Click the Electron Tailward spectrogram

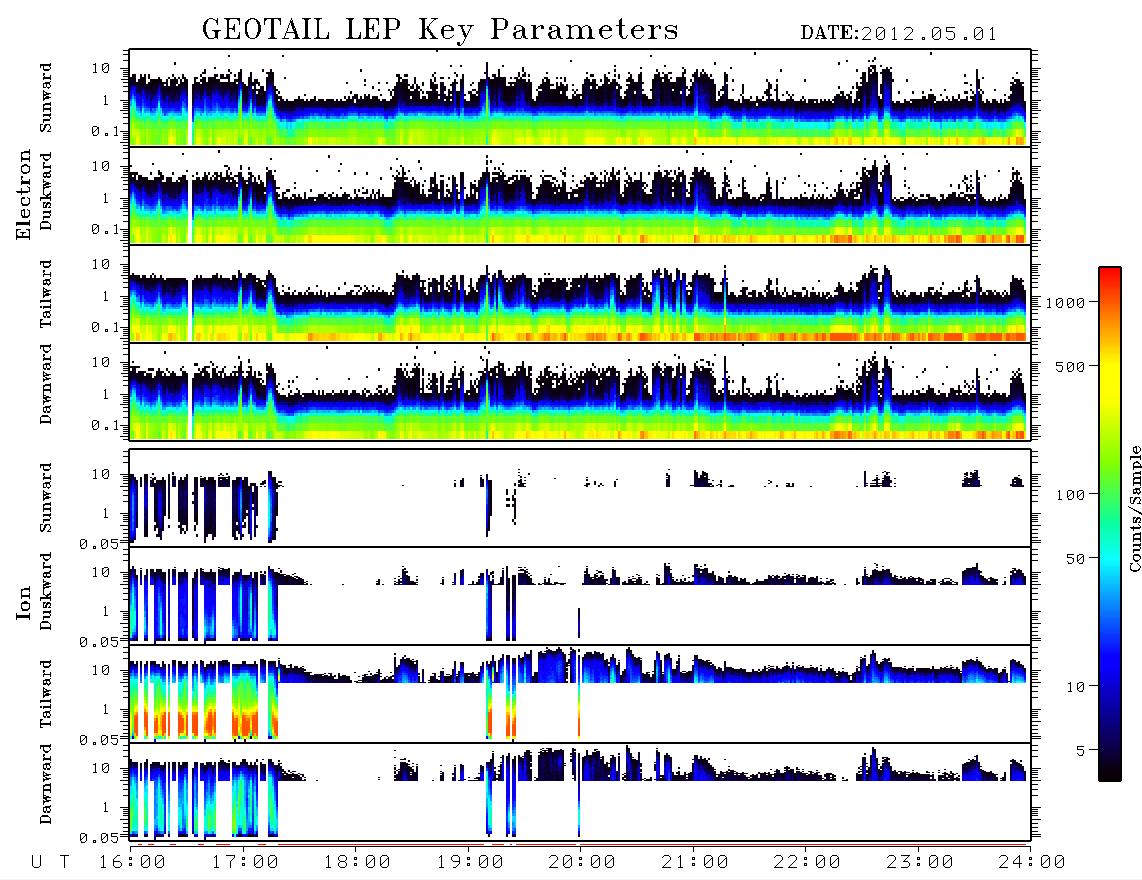[580, 294]
